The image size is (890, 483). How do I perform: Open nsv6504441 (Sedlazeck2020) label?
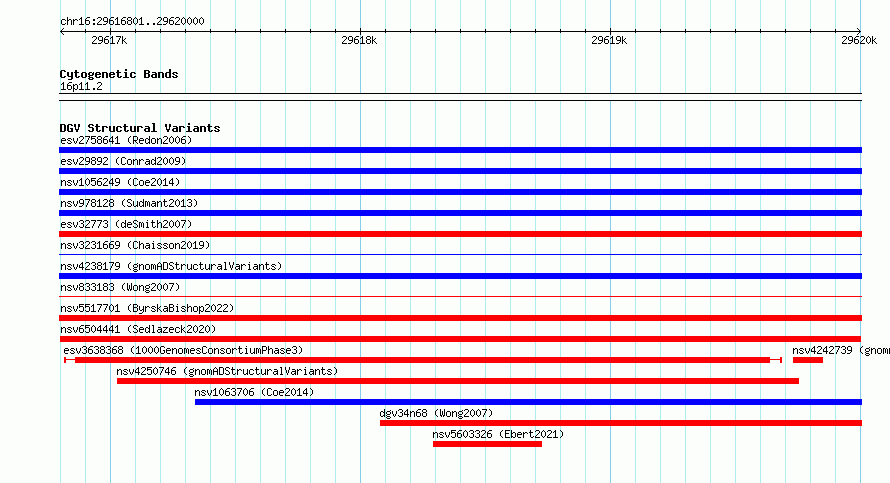[138, 329]
